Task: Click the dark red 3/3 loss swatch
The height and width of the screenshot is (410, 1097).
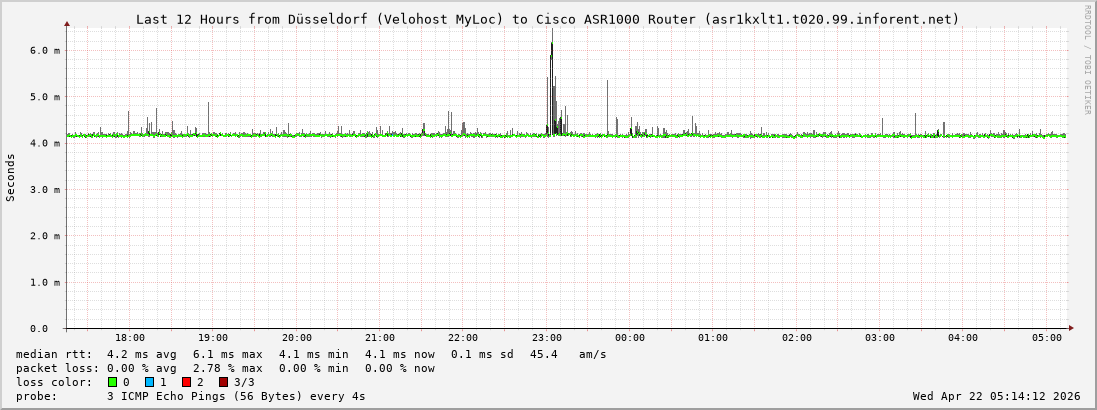Action: pyautogui.click(x=224, y=382)
